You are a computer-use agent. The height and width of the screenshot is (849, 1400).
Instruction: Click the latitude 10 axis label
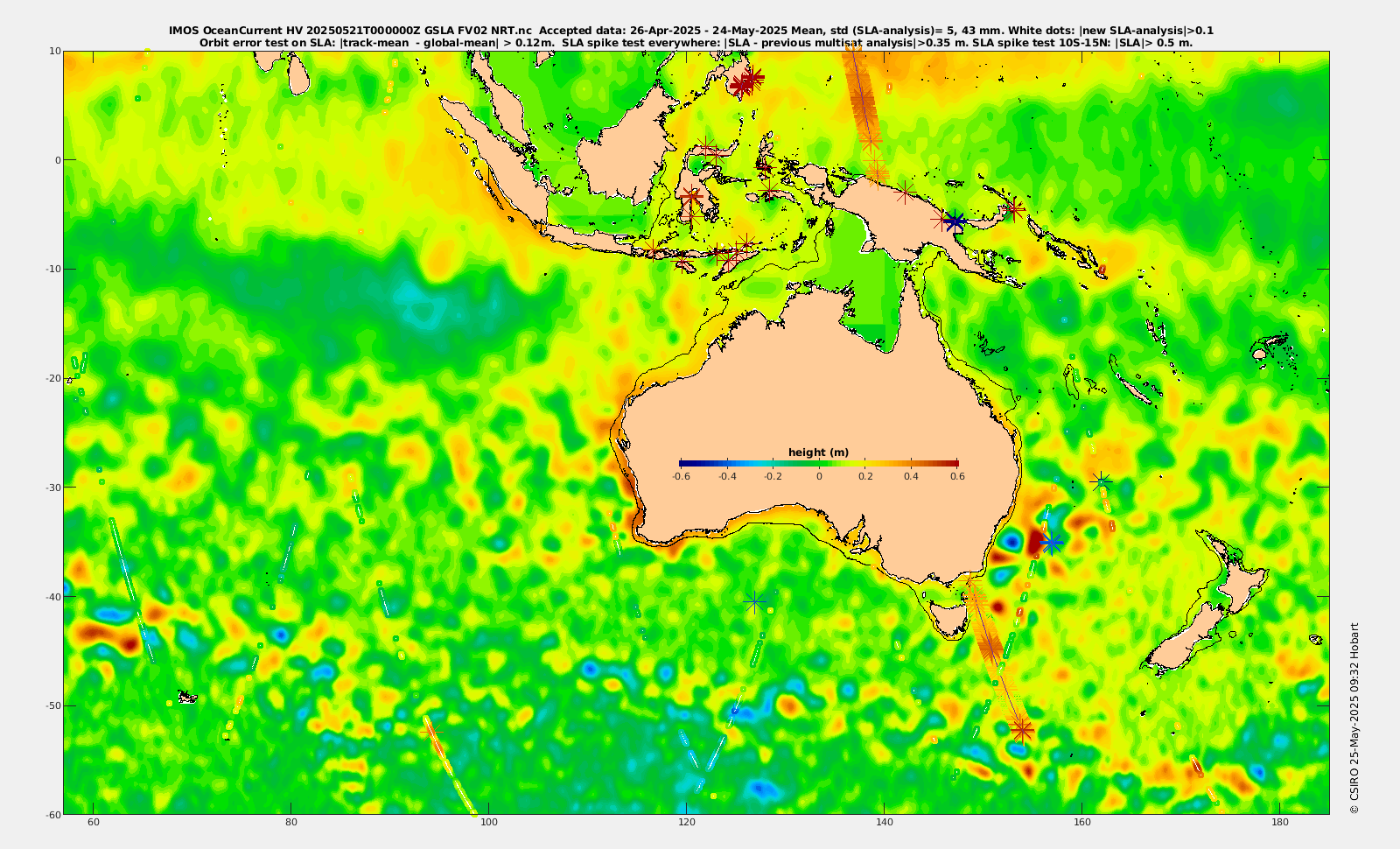54,51
